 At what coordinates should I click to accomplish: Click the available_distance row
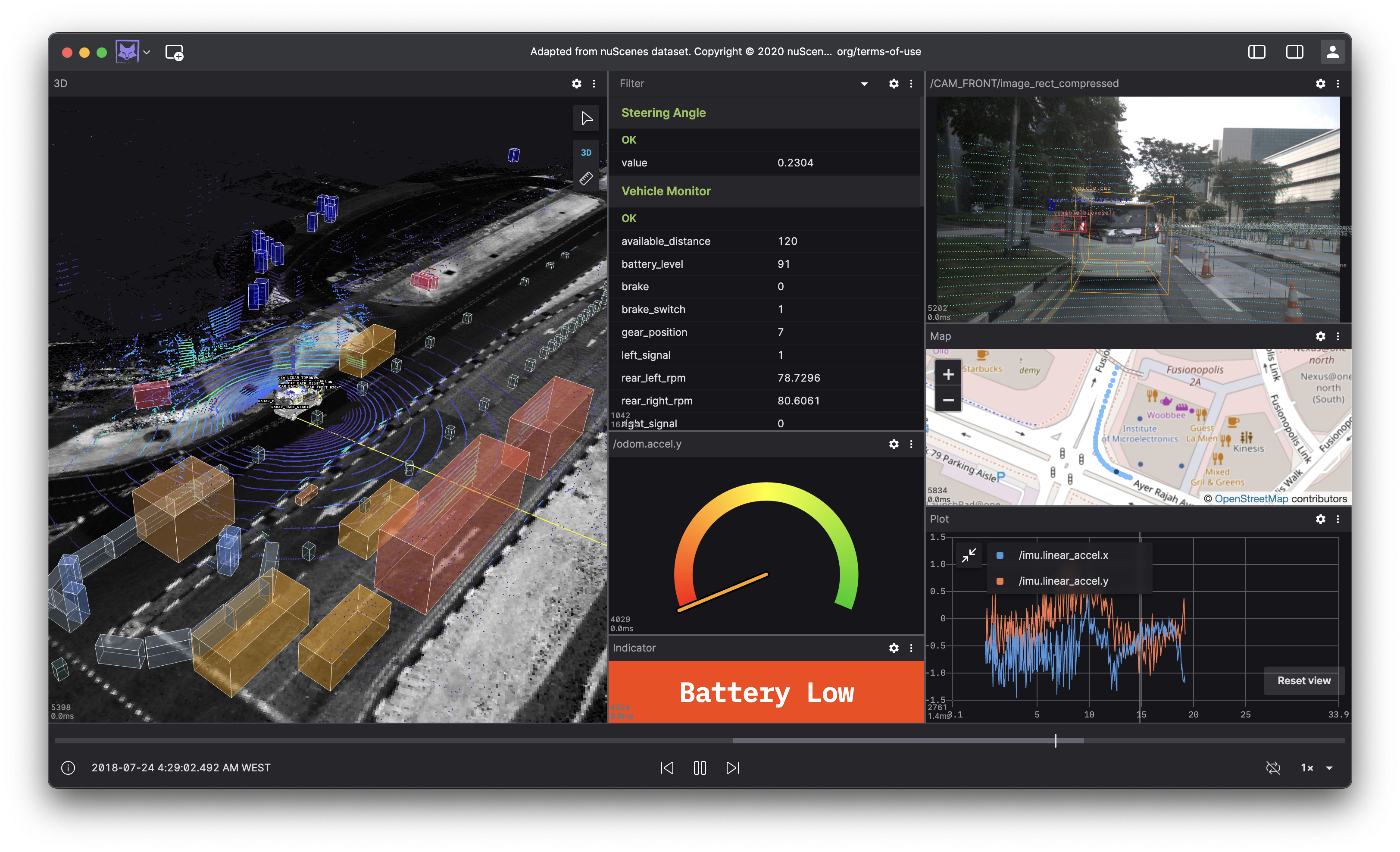(765, 241)
